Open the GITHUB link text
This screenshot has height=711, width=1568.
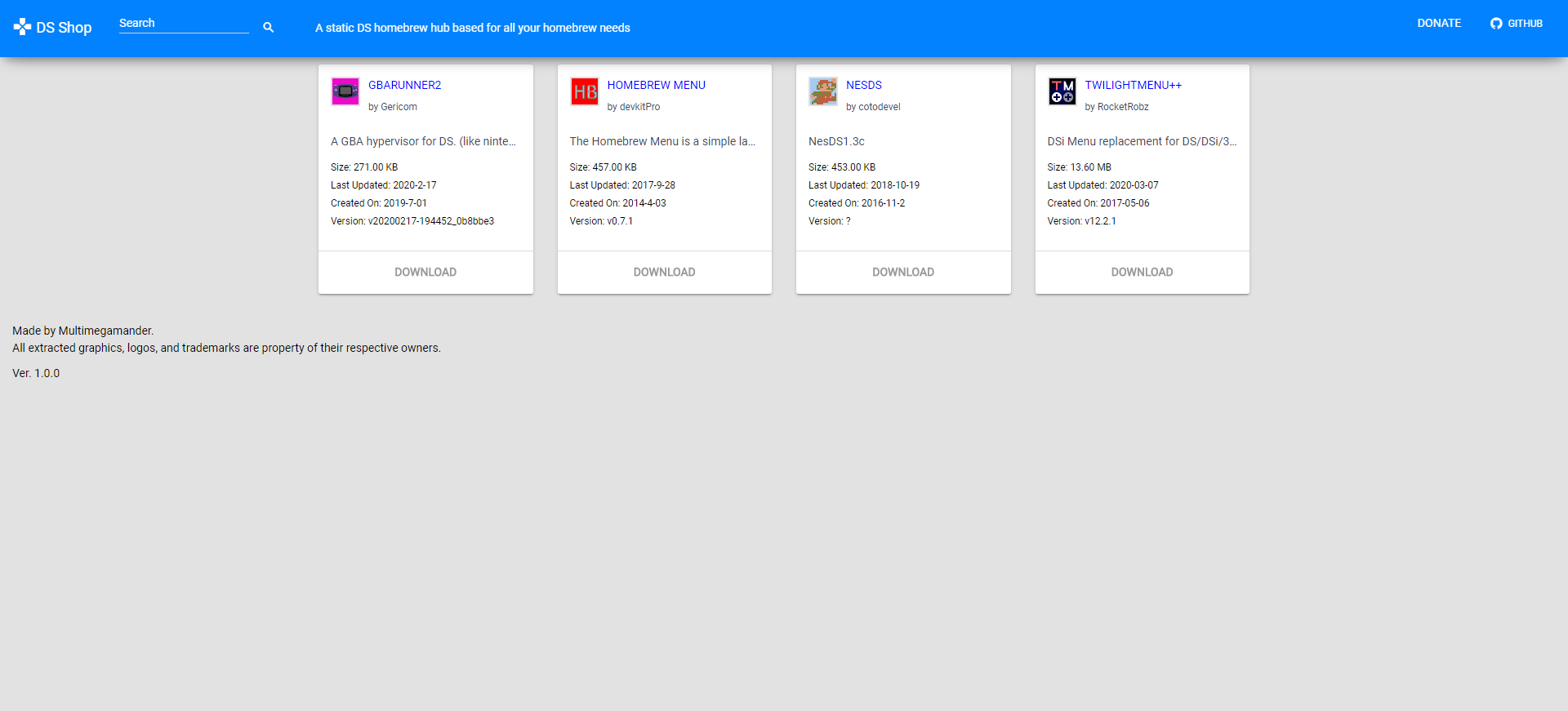[1525, 24]
